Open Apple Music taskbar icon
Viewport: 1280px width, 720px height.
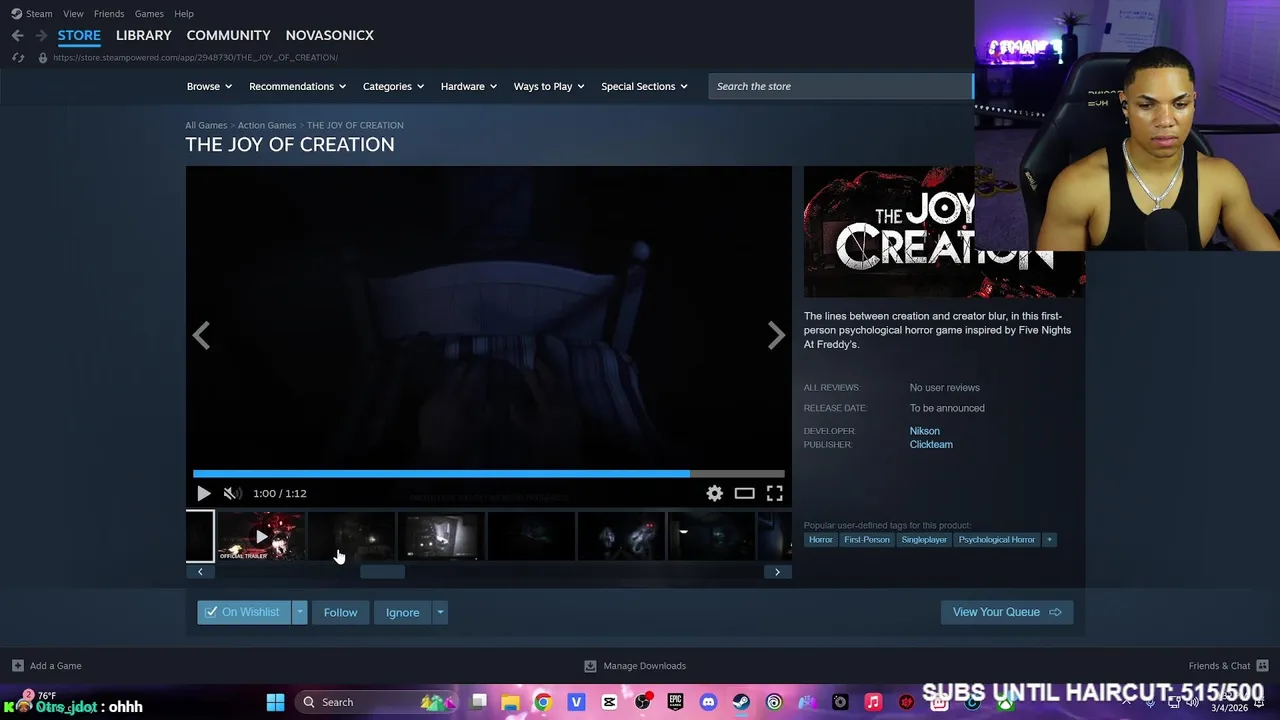click(x=873, y=702)
